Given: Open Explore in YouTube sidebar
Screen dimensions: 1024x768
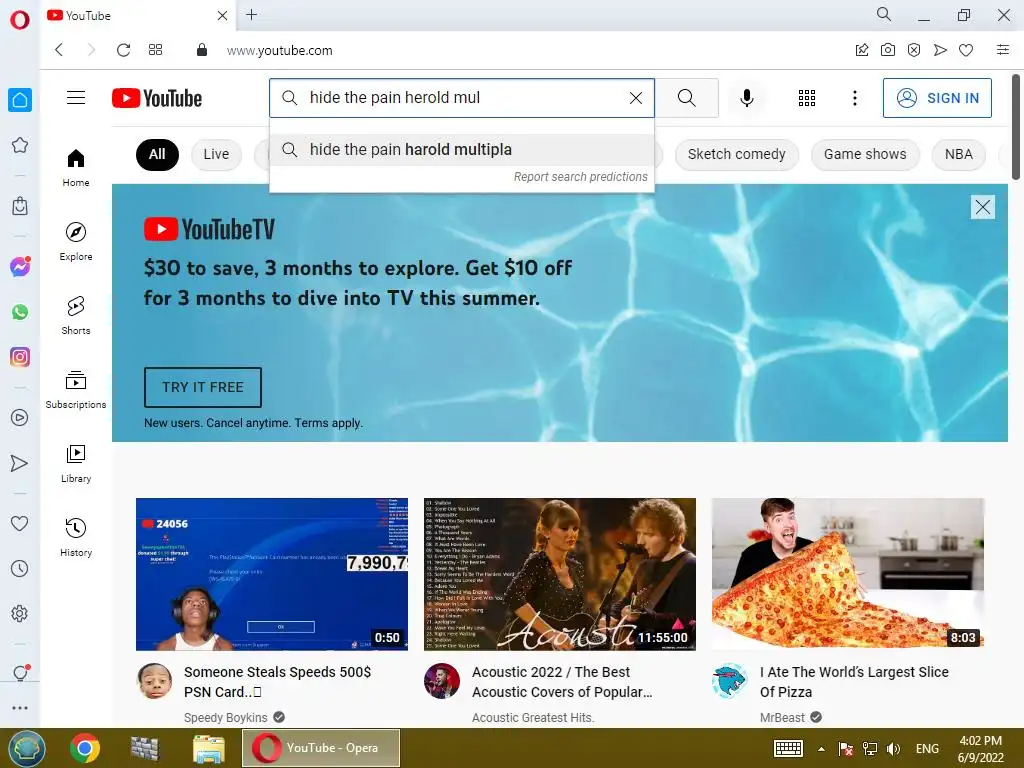Looking at the screenshot, I should click(x=76, y=242).
